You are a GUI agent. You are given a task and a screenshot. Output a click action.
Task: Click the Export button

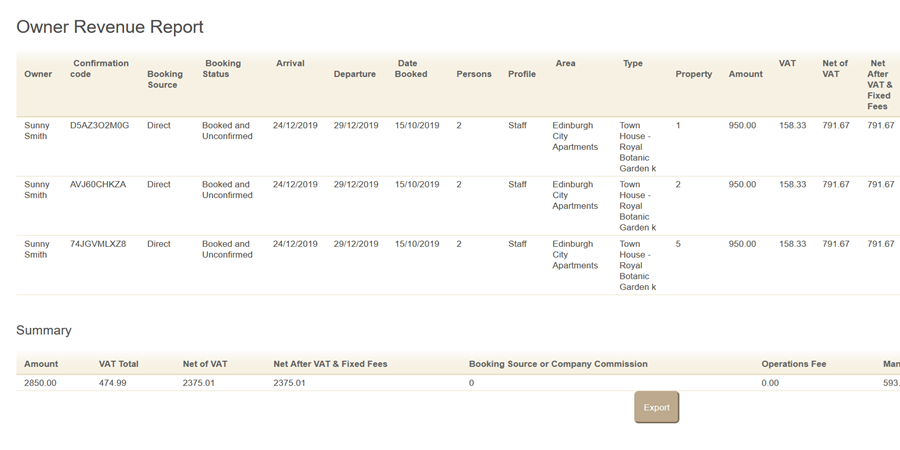(656, 408)
